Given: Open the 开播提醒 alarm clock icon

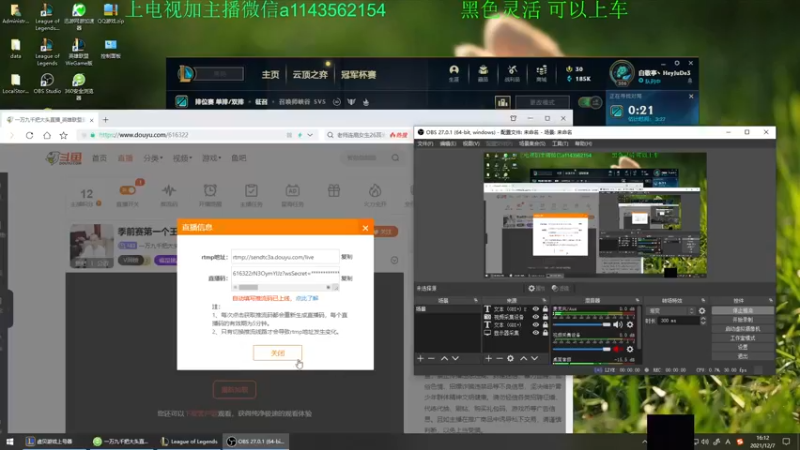Looking at the screenshot, I should (210, 191).
